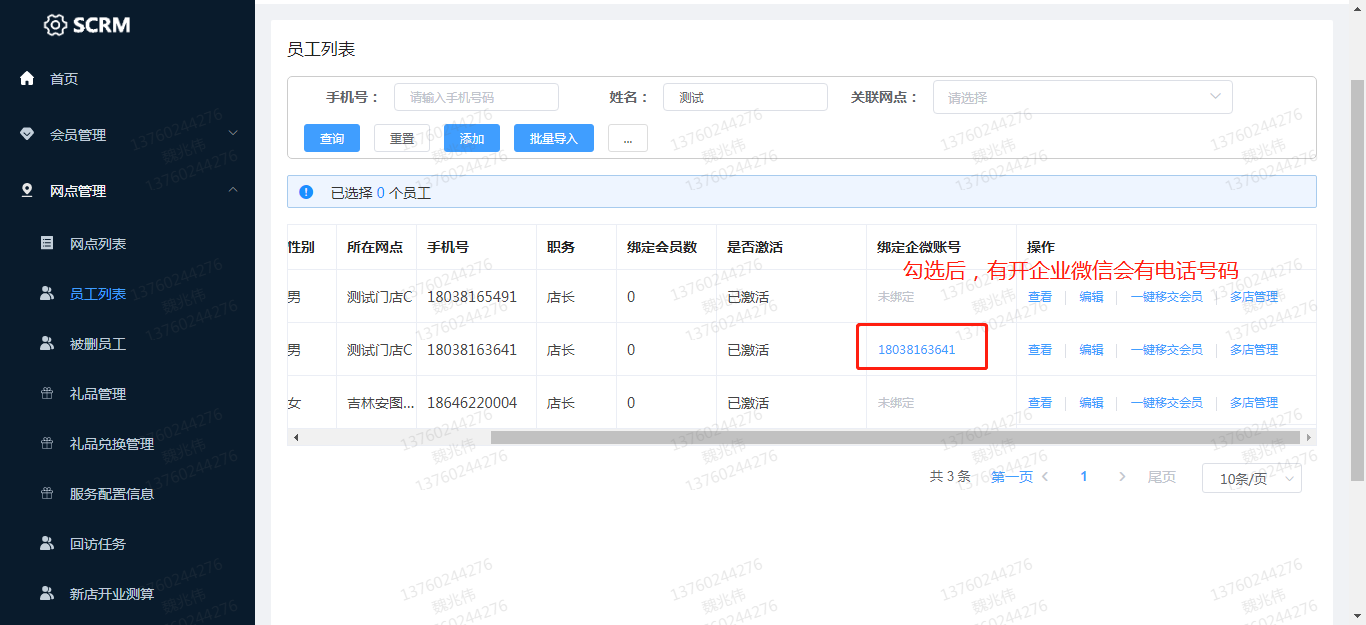The width and height of the screenshot is (1366, 625).
Task: Click the 吉林安图... store cell
Action: 379,403
